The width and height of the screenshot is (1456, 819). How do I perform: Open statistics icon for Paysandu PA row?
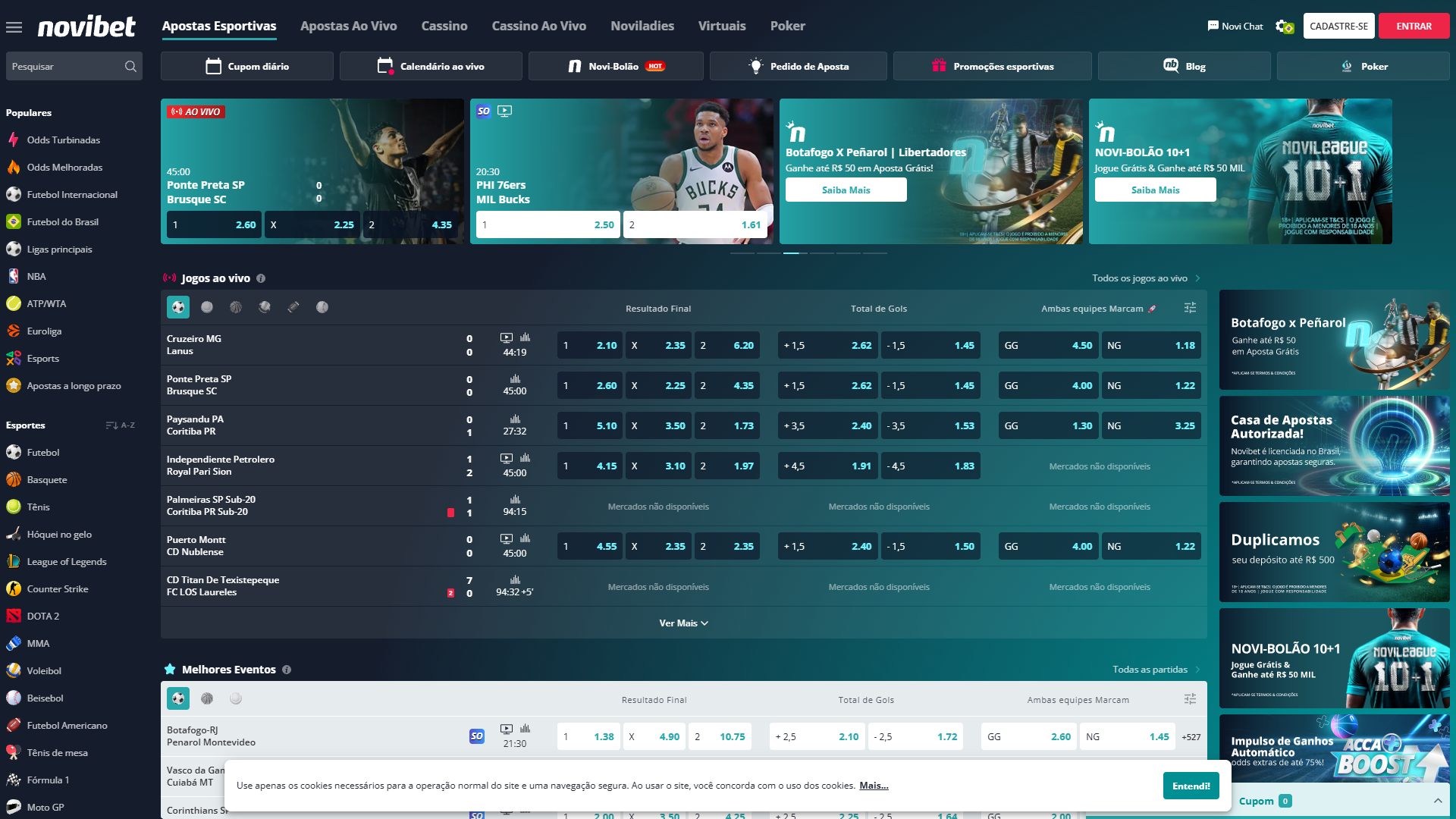[x=515, y=419]
